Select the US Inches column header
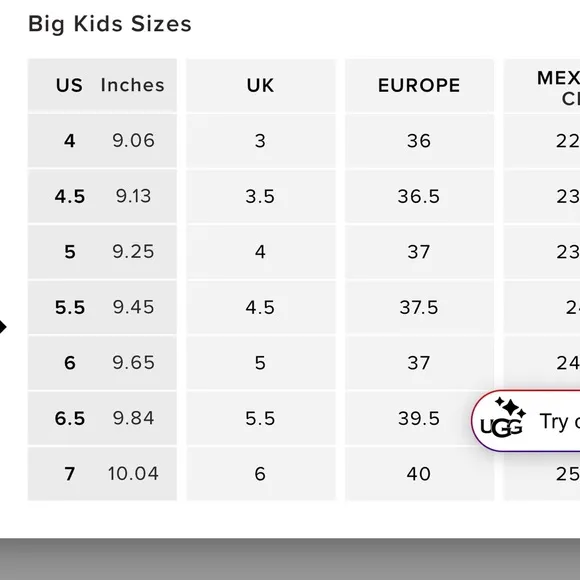Viewport: 580px width, 580px height. (102, 85)
